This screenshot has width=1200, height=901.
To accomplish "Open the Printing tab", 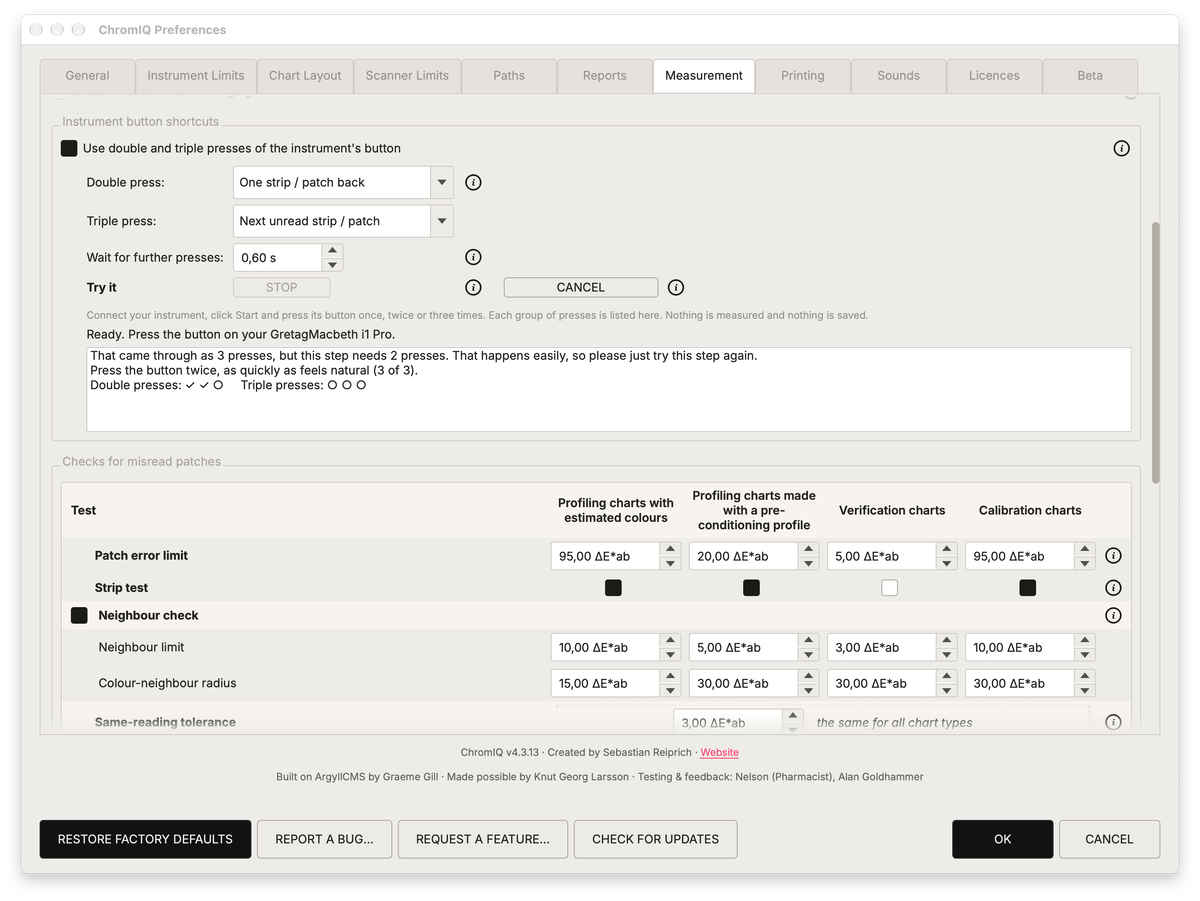I will 803,76.
